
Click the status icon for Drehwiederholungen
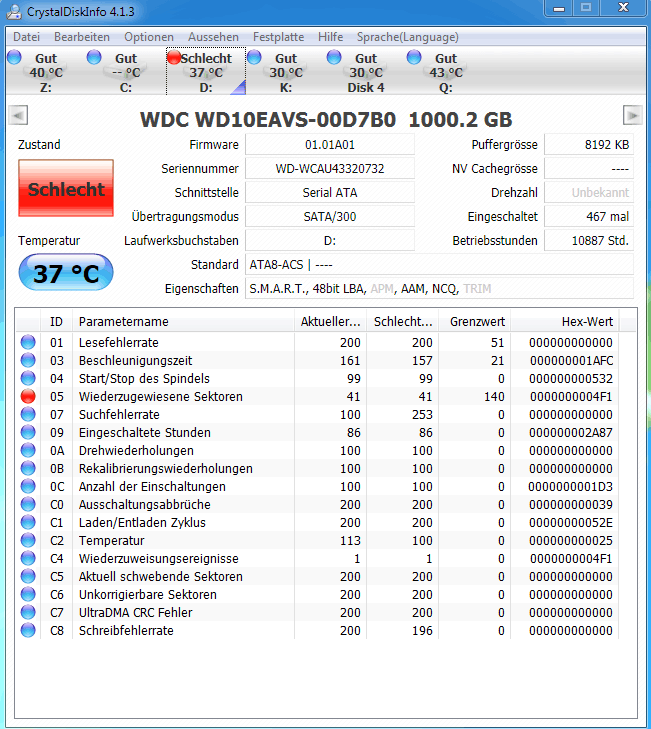[x=28, y=451]
